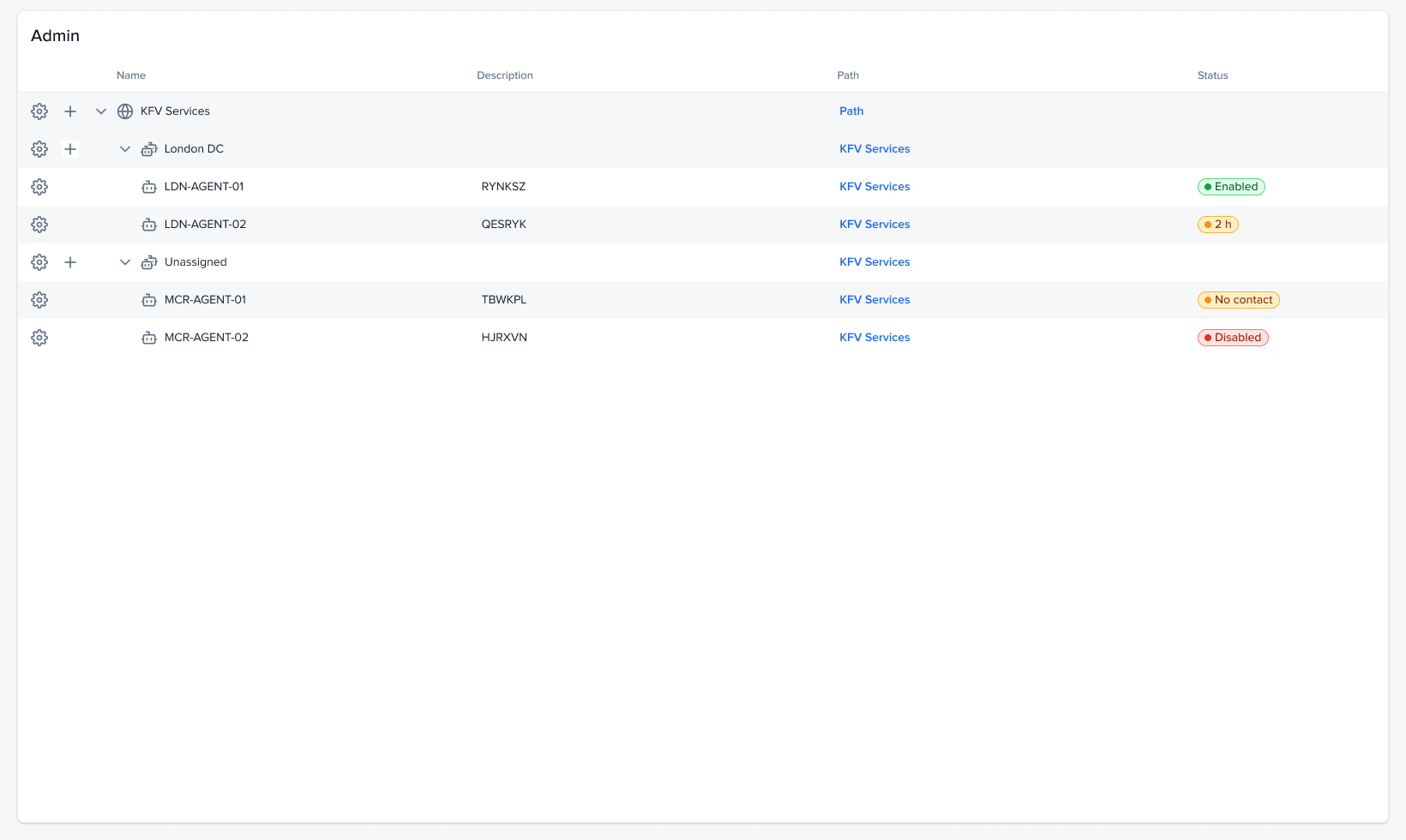Click agent icon beside MCR-AGENT-01

(x=149, y=300)
